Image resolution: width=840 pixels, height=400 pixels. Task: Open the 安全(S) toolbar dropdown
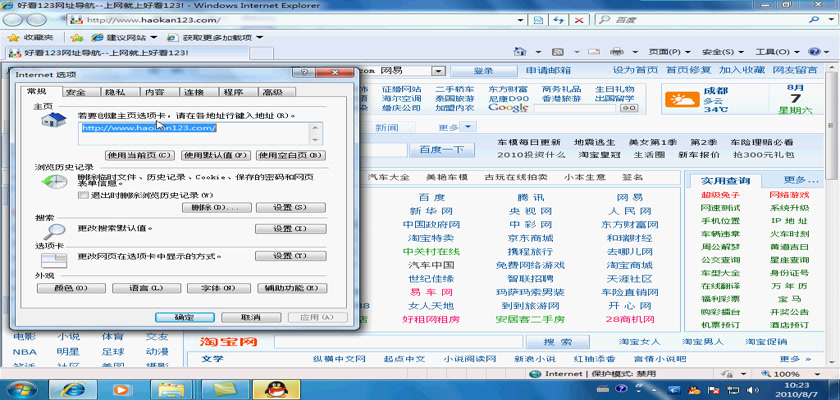point(720,53)
